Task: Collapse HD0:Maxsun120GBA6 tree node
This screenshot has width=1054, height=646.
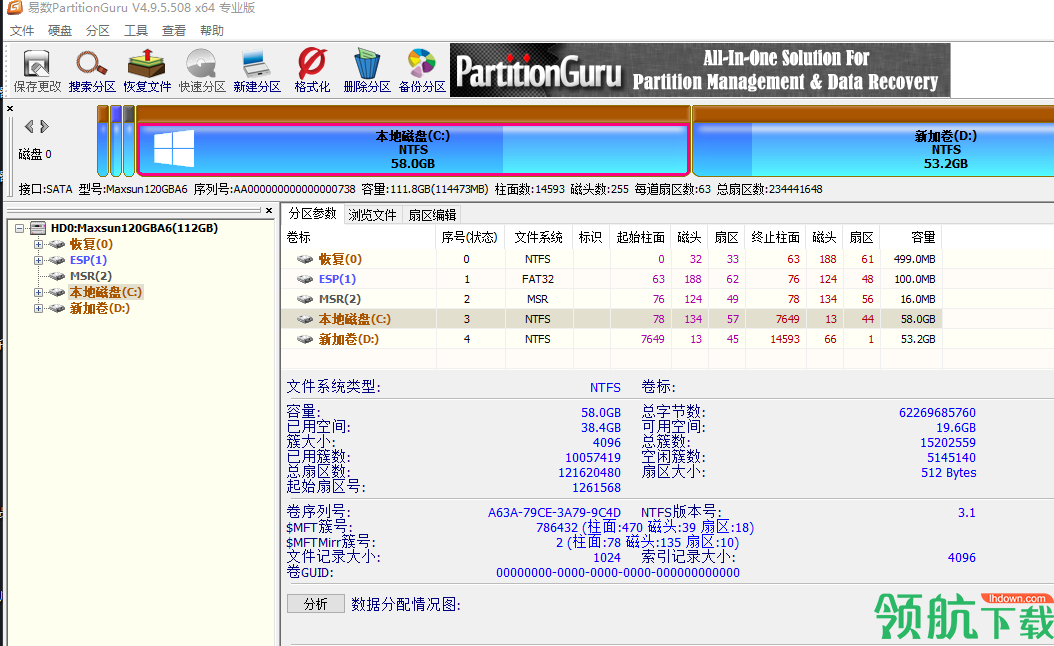Action: coord(20,229)
